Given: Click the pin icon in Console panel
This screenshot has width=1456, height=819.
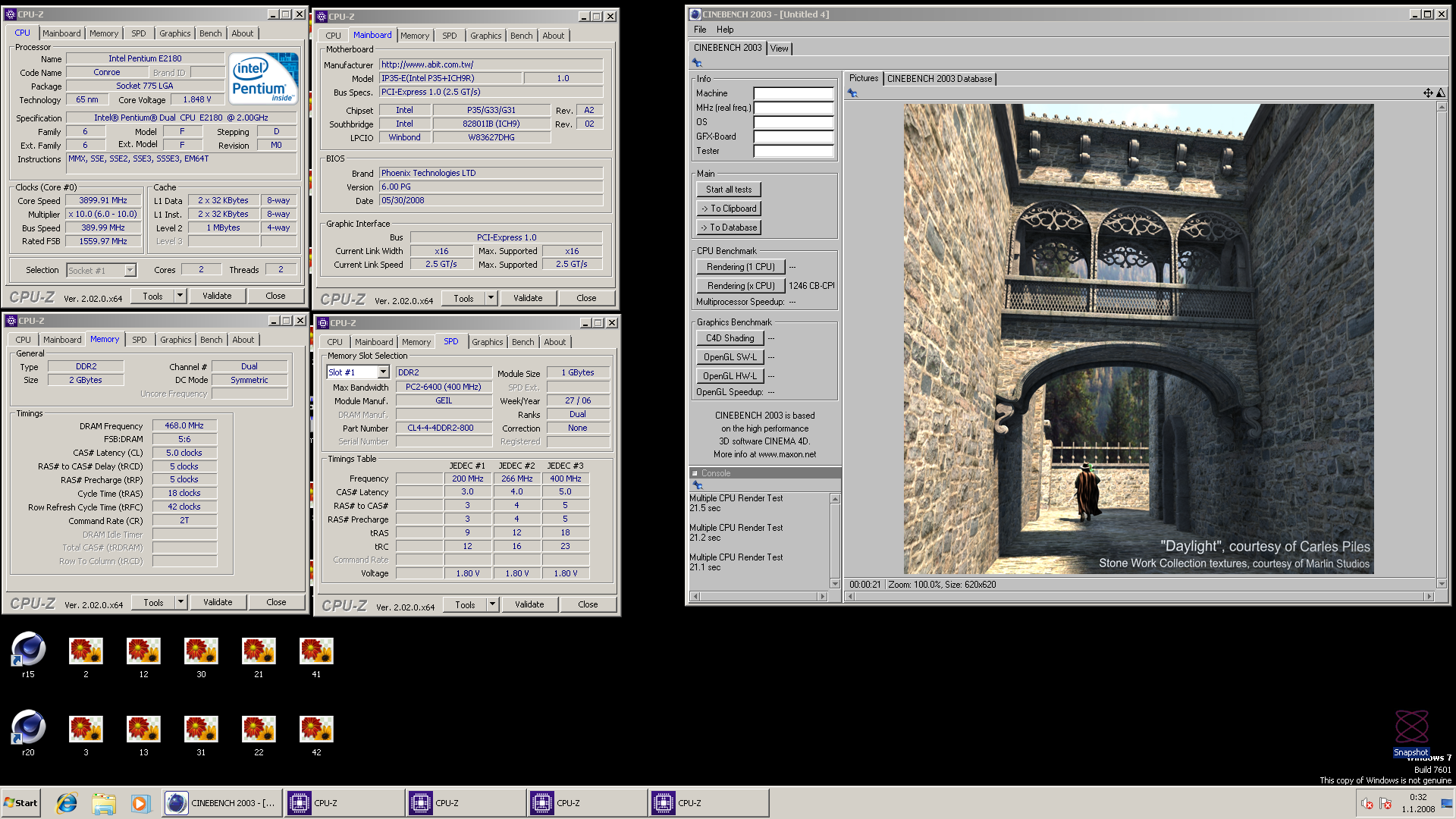Looking at the screenshot, I should point(697,485).
